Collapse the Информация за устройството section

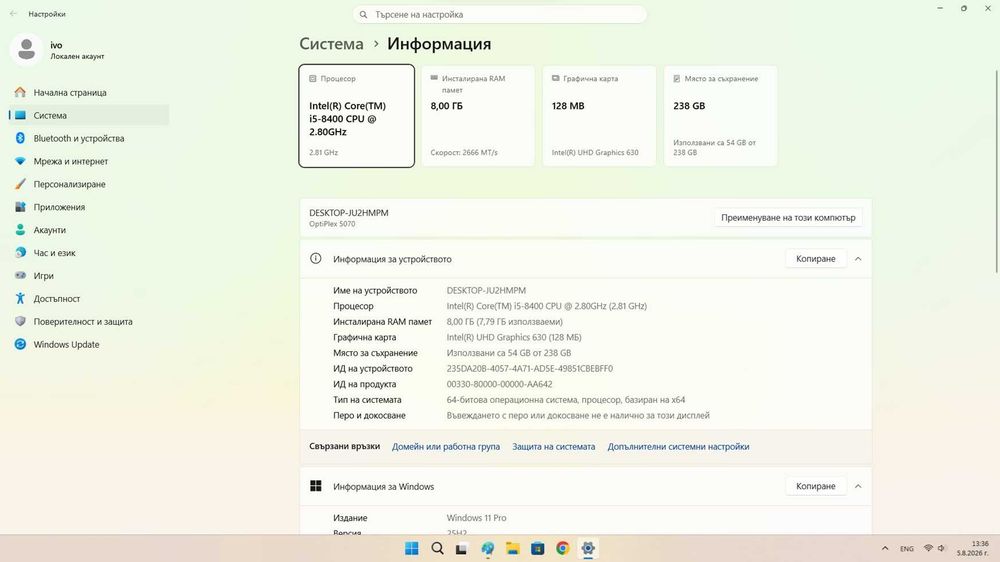pos(858,259)
